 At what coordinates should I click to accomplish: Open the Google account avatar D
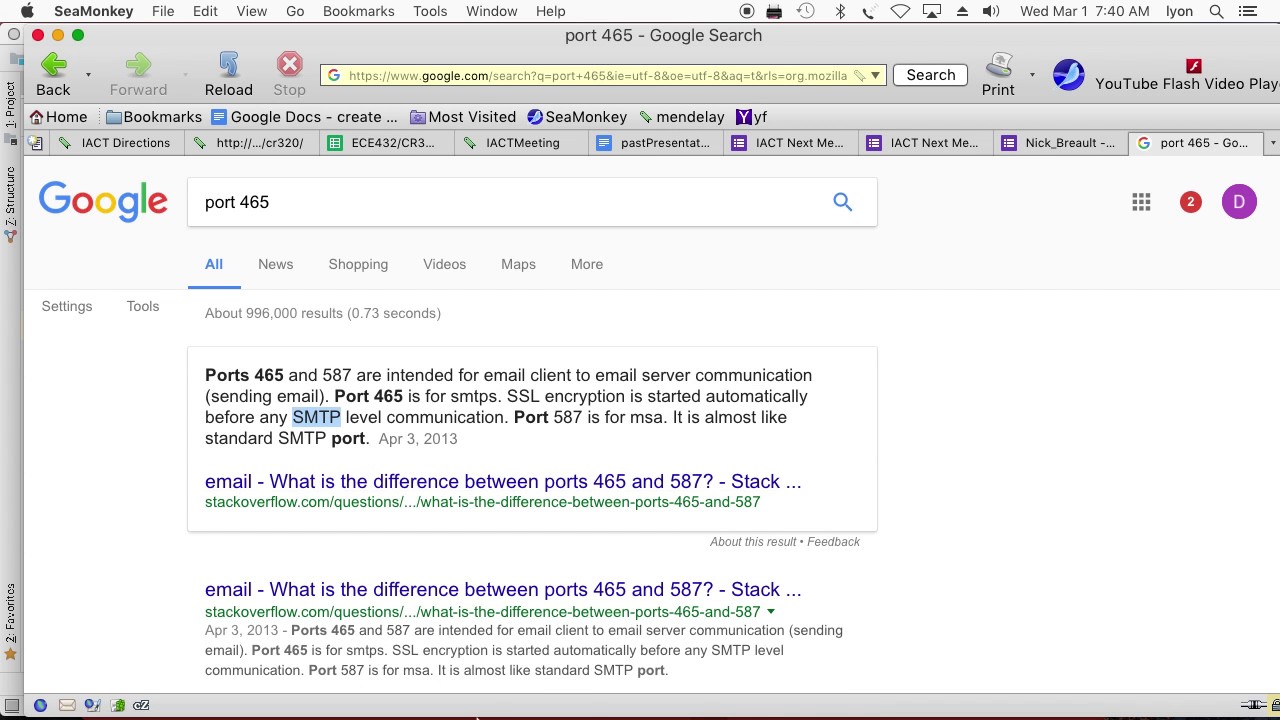coord(1239,202)
